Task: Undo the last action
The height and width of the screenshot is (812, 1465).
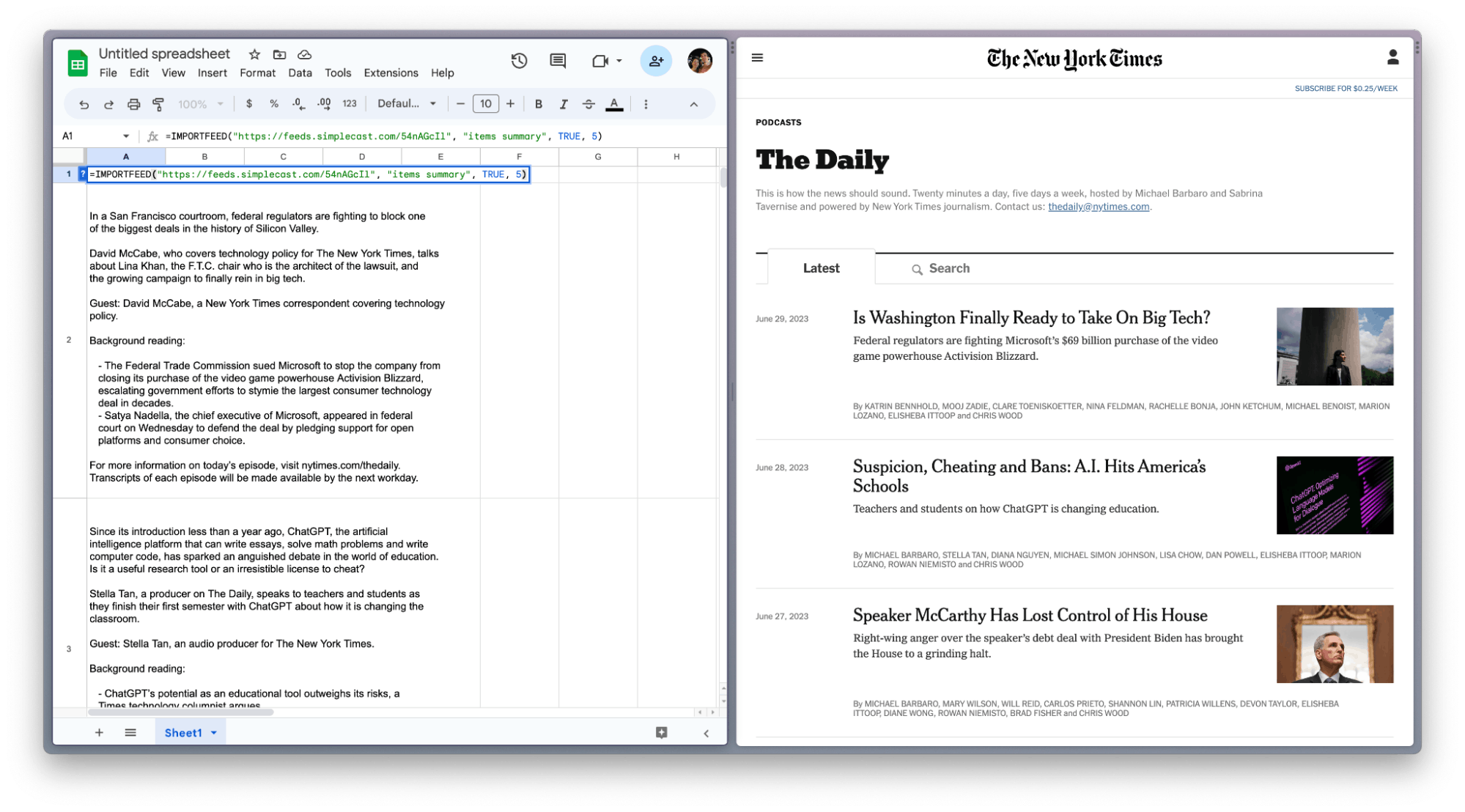Action: coord(84,104)
